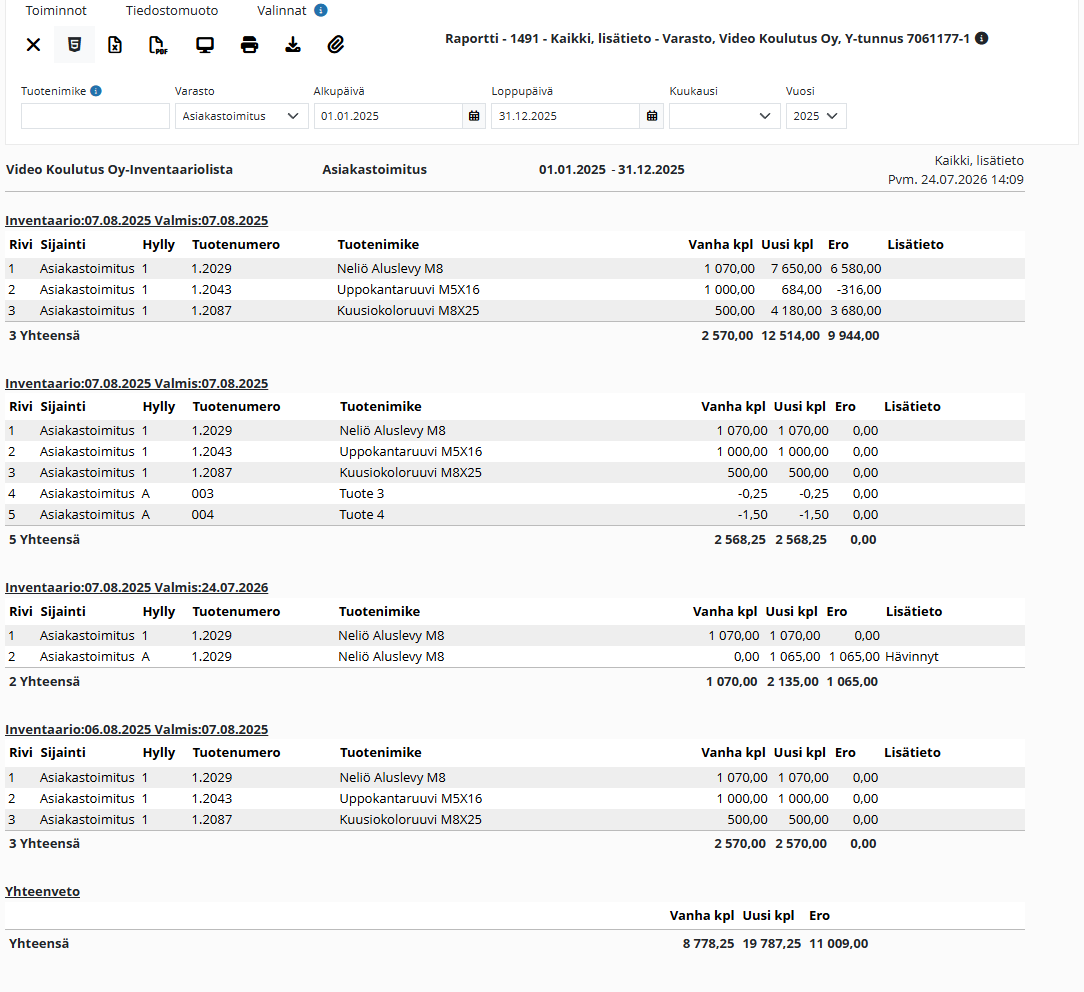Screen dimensions: 1084x992
Task: Show report on screen with monitor icon
Action: pyautogui.click(x=205, y=45)
